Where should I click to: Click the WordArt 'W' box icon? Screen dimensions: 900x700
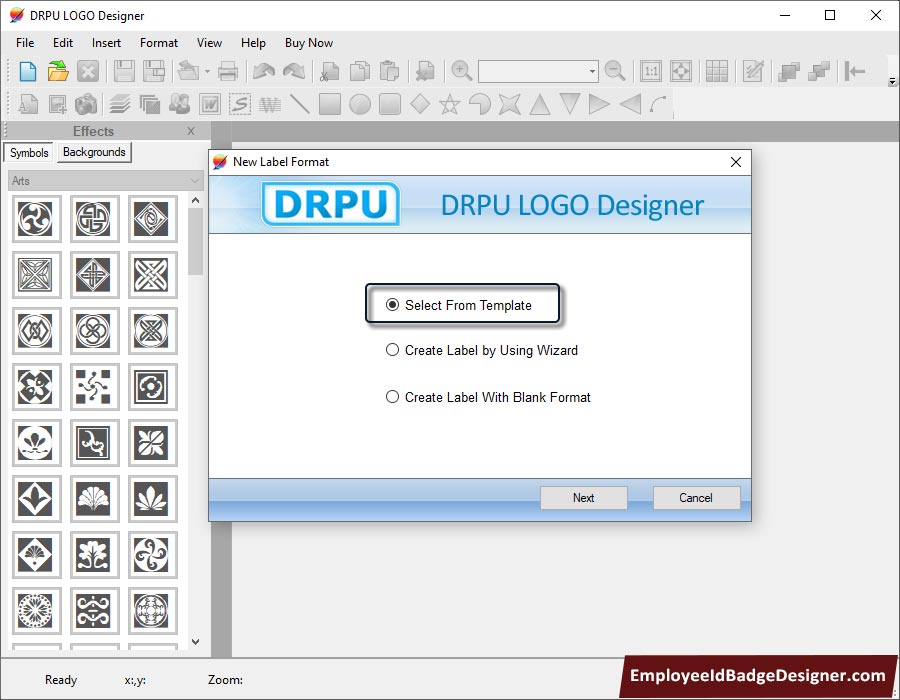tap(210, 104)
